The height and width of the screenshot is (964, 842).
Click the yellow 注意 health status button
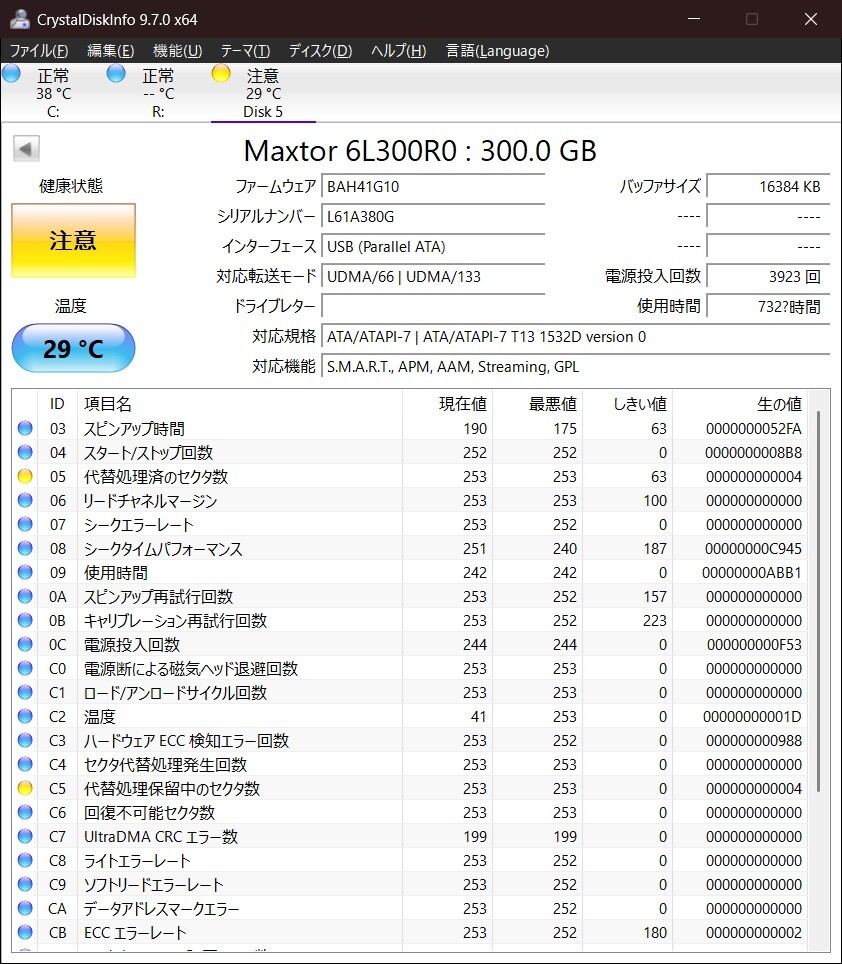pyautogui.click(x=73, y=240)
